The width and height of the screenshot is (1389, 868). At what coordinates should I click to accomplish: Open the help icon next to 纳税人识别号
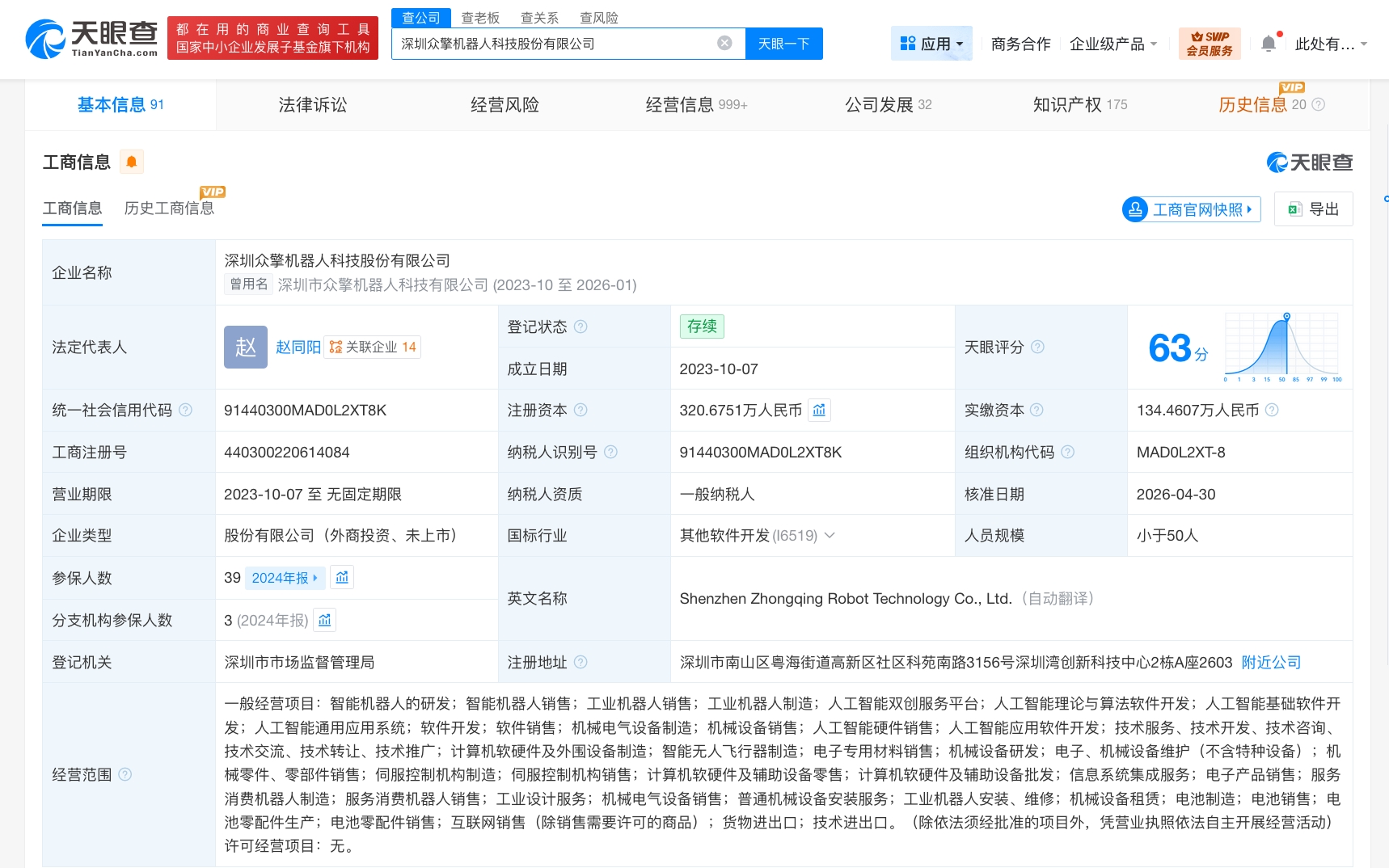click(x=610, y=452)
